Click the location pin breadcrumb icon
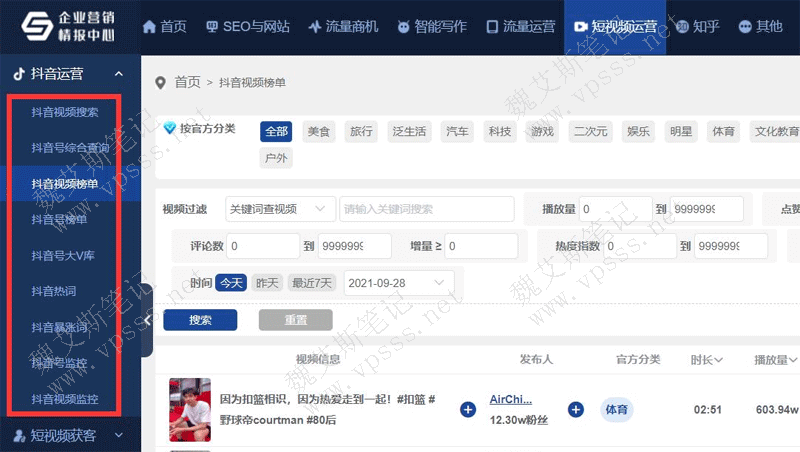The image size is (800, 452). [160, 82]
